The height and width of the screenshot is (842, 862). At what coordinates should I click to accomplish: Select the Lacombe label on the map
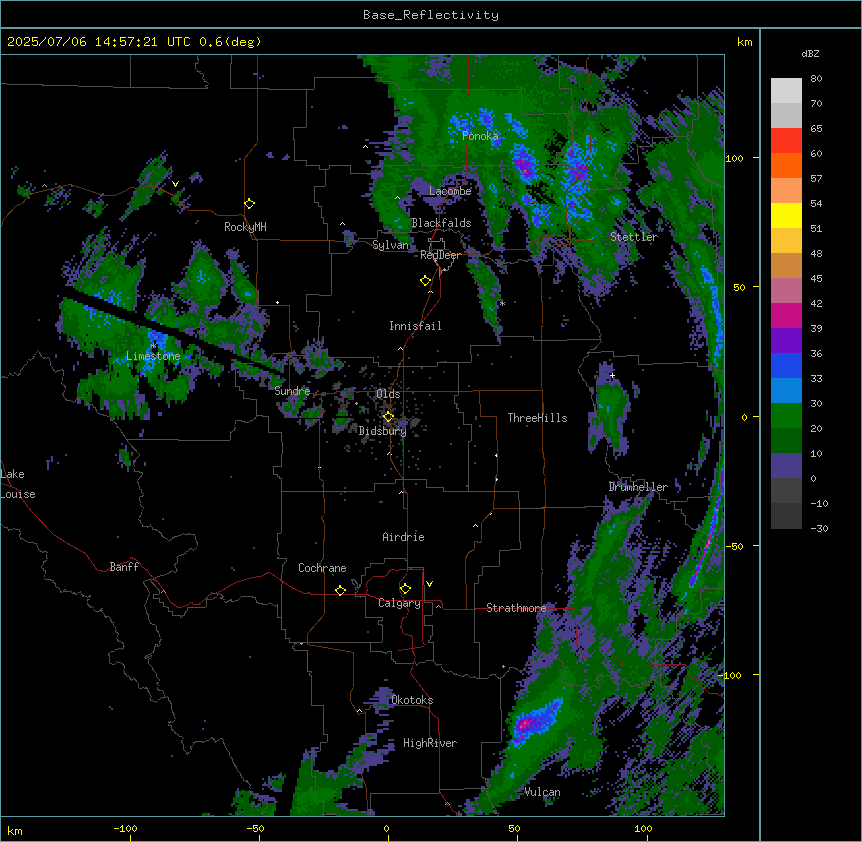tap(450, 191)
